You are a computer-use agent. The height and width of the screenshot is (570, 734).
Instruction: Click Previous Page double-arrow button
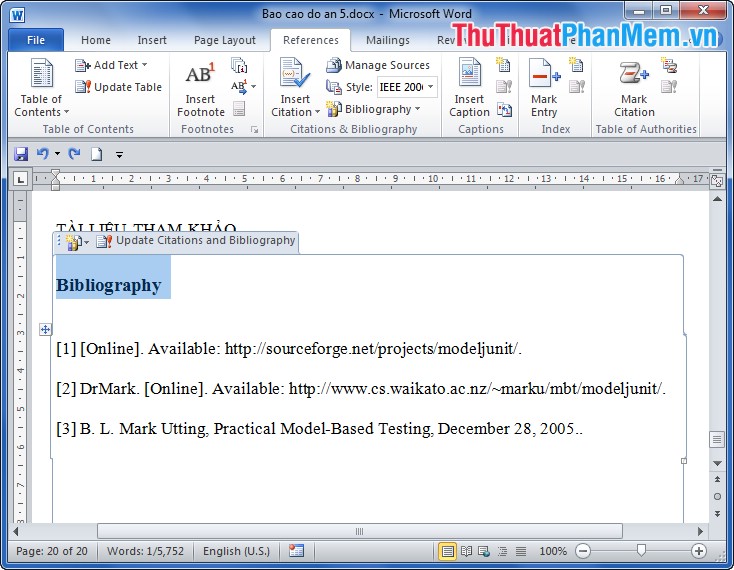[x=717, y=480]
